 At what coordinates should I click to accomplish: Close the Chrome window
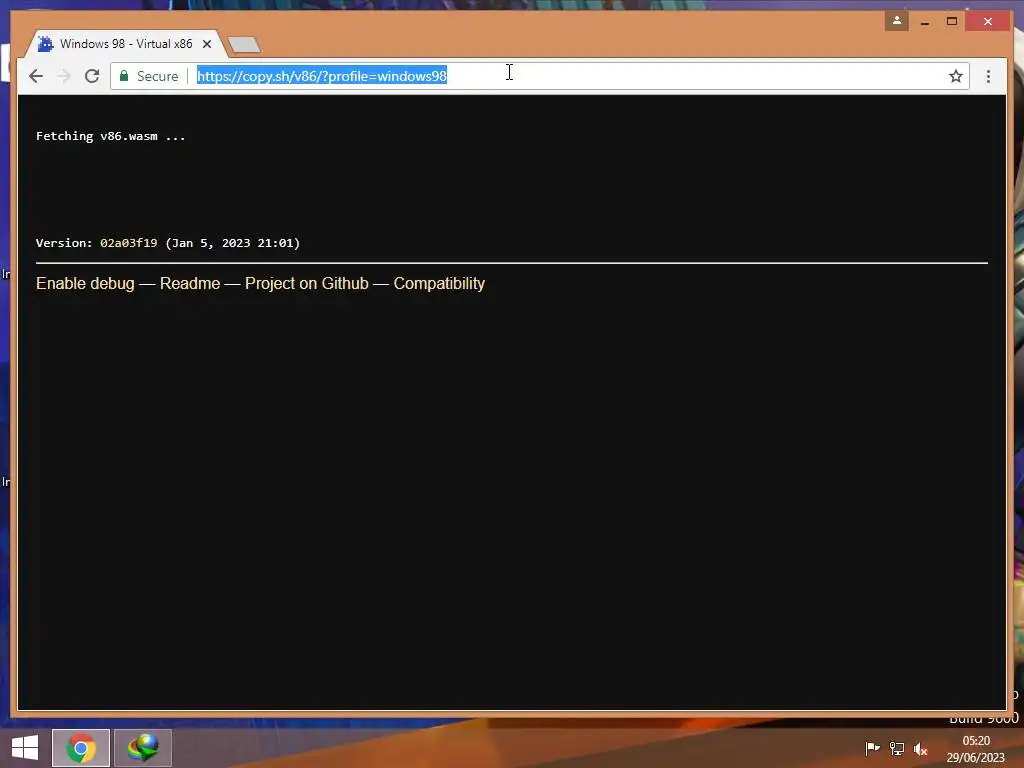click(x=987, y=22)
